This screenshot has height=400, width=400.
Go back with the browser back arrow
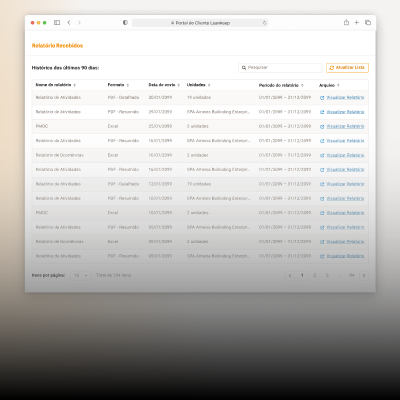tap(69, 23)
